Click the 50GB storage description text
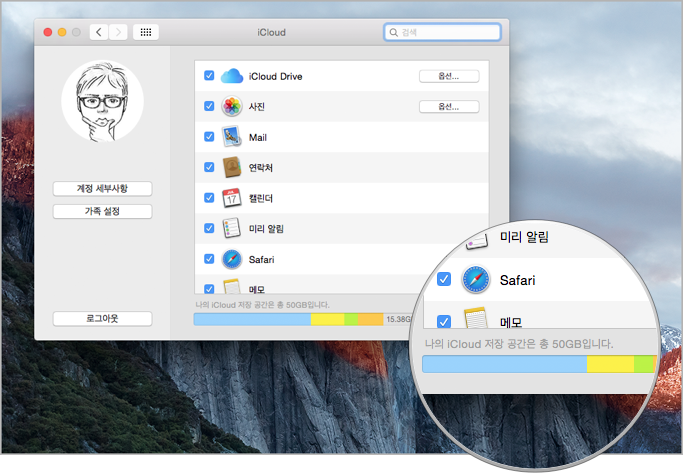This screenshot has width=683, height=473. click(x=262, y=304)
